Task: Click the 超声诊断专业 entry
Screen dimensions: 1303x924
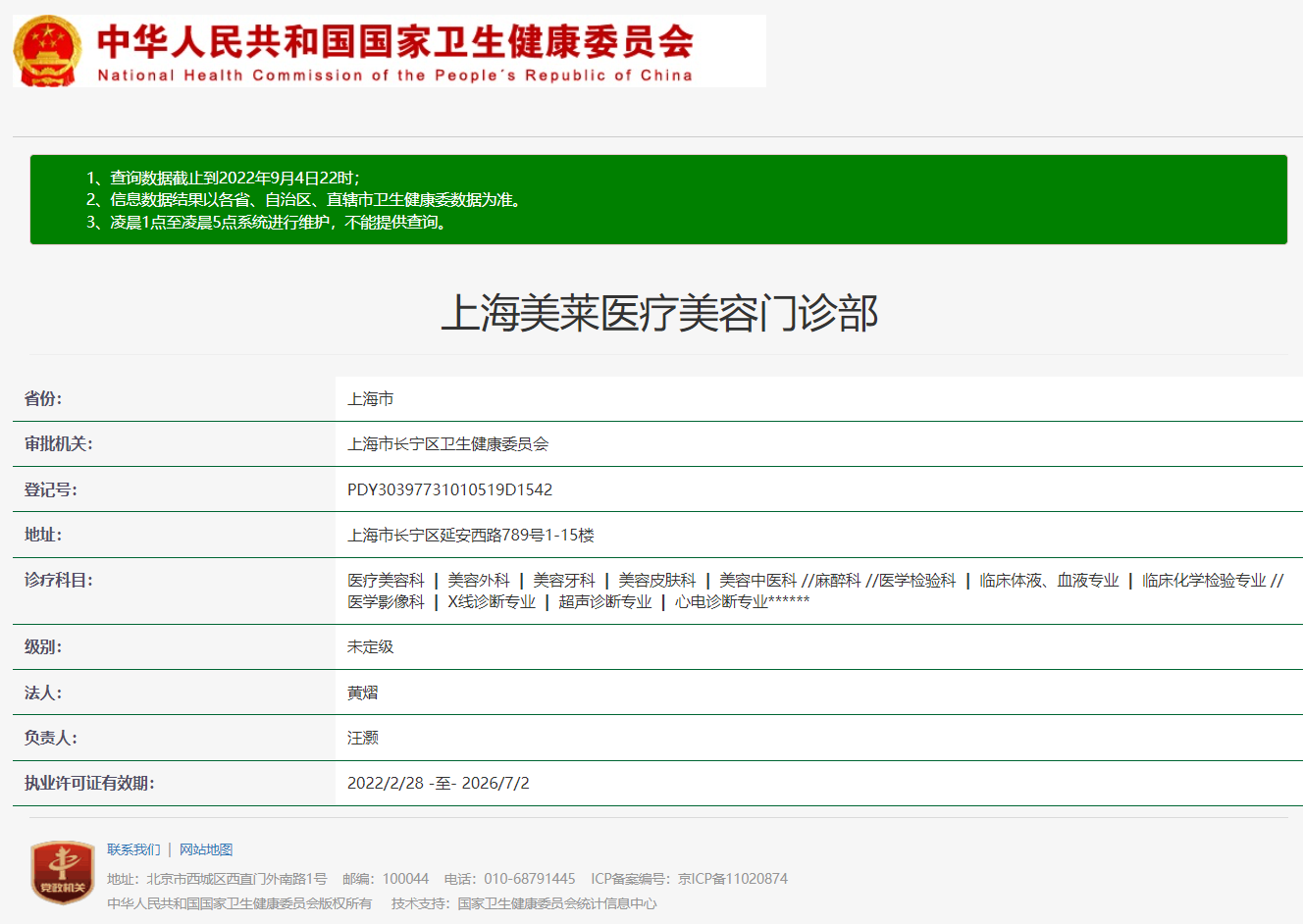Action: [x=605, y=601]
